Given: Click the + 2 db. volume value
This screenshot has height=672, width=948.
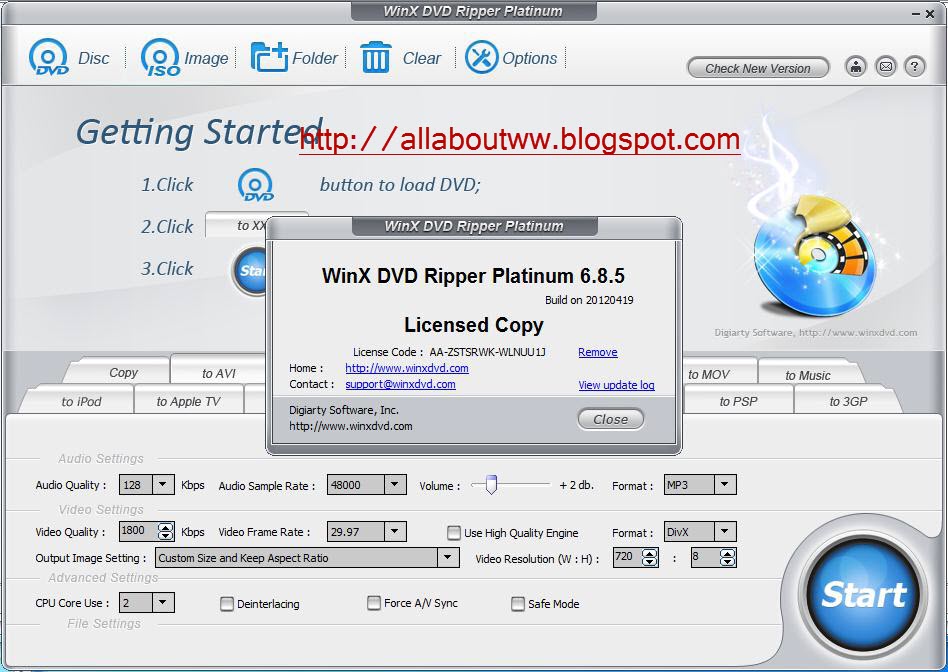Looking at the screenshot, I should pyautogui.click(x=576, y=485).
